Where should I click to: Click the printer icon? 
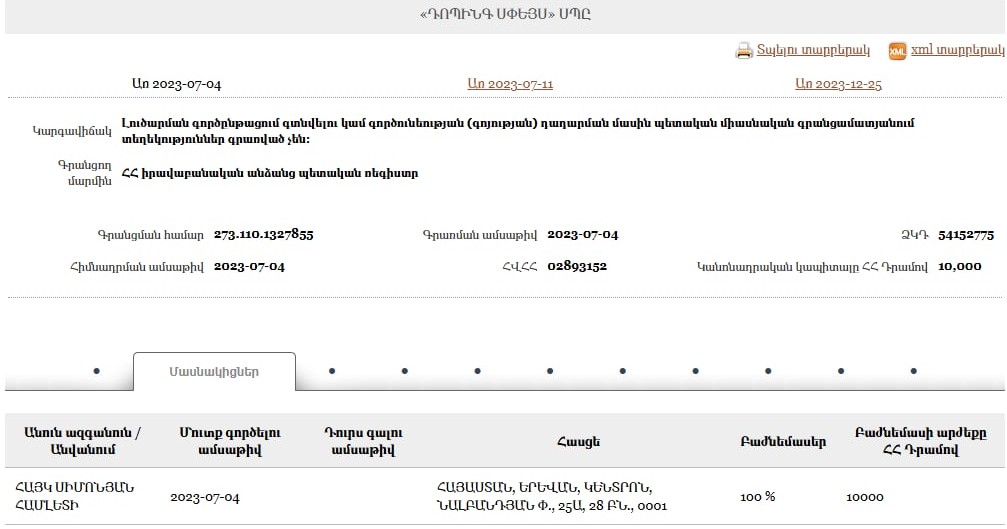coord(743,50)
